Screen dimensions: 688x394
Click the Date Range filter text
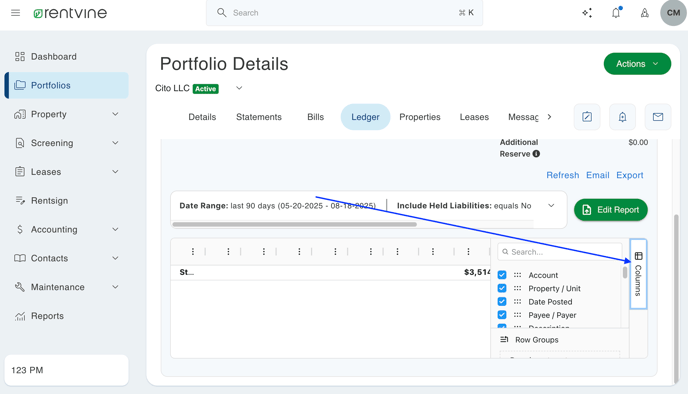coord(278,205)
